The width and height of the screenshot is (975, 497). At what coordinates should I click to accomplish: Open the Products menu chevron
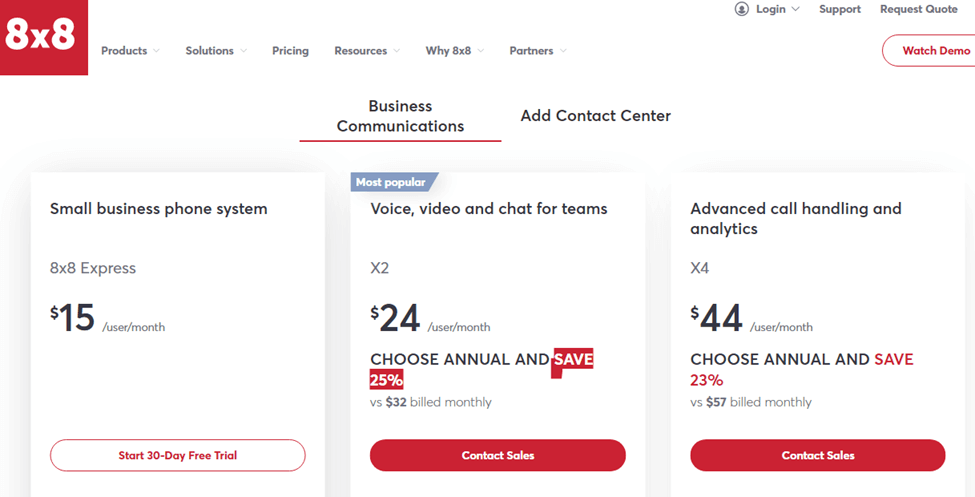pyautogui.click(x=156, y=51)
